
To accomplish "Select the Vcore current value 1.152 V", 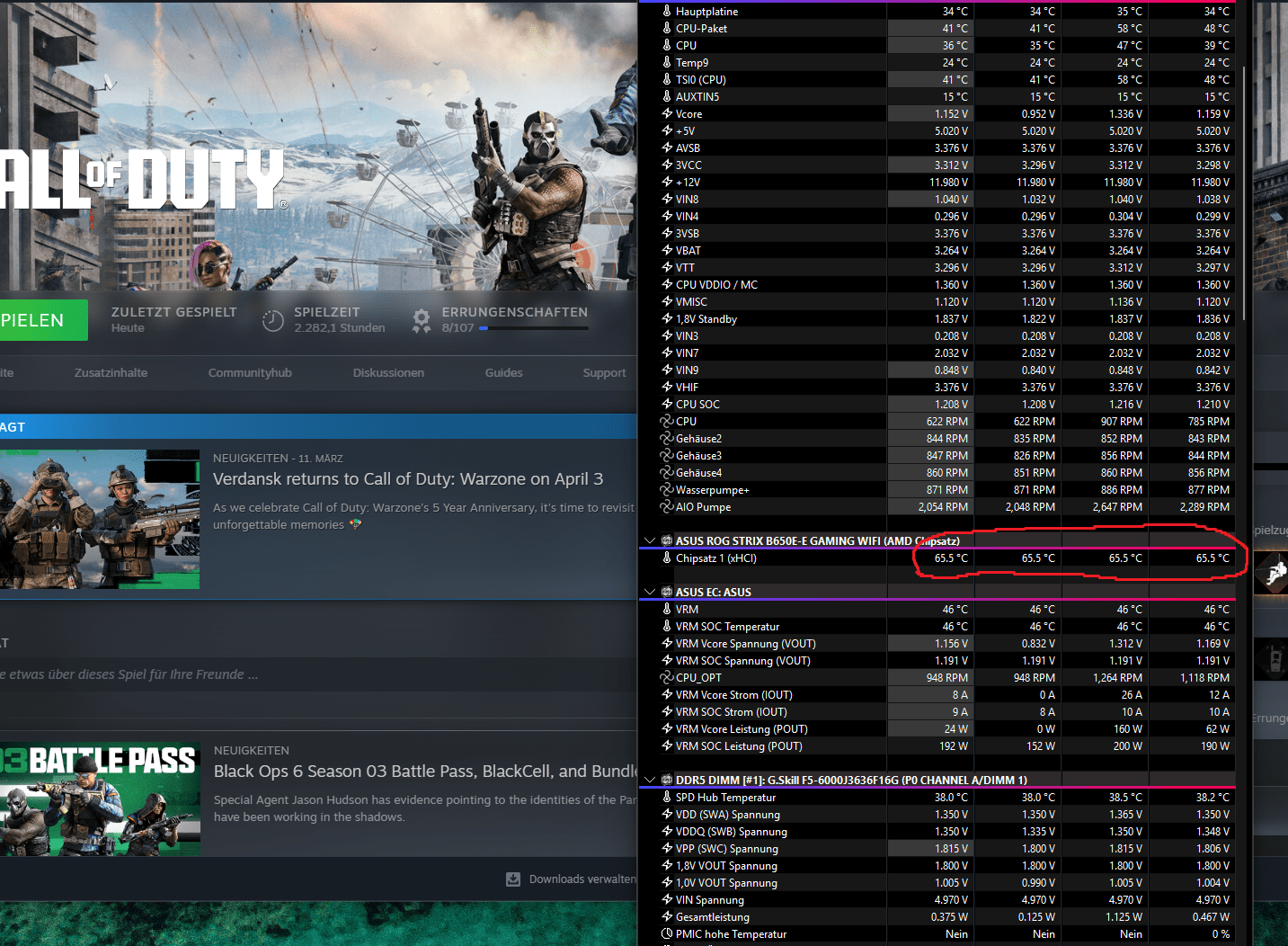I will [930, 114].
